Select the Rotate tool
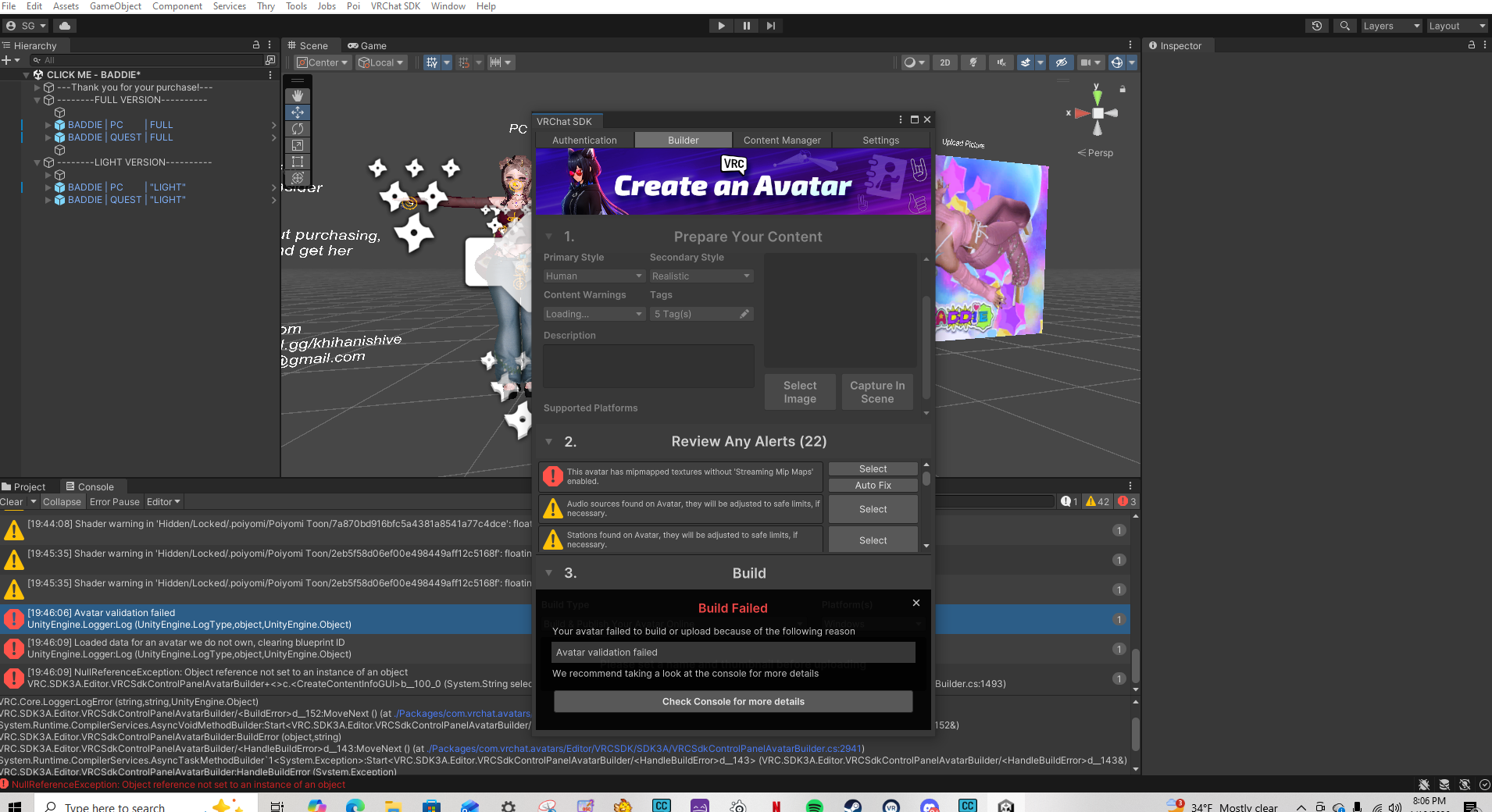Viewport: 1492px width, 812px height. (298, 129)
